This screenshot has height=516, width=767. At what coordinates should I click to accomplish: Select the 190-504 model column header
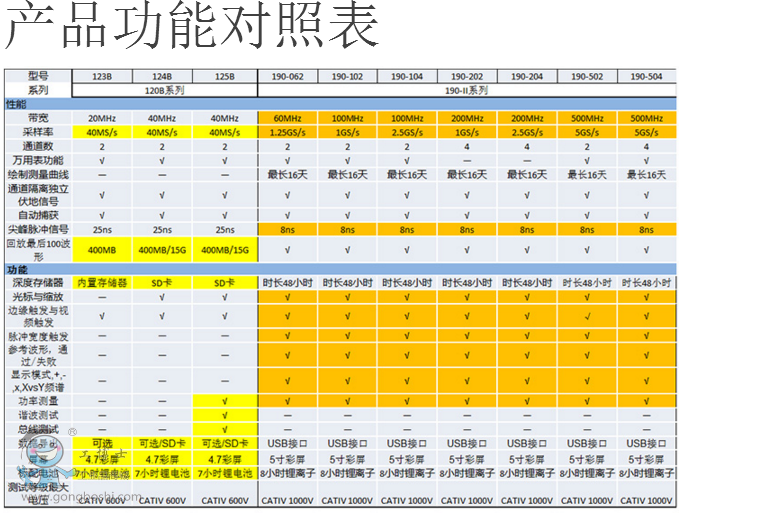click(x=647, y=76)
